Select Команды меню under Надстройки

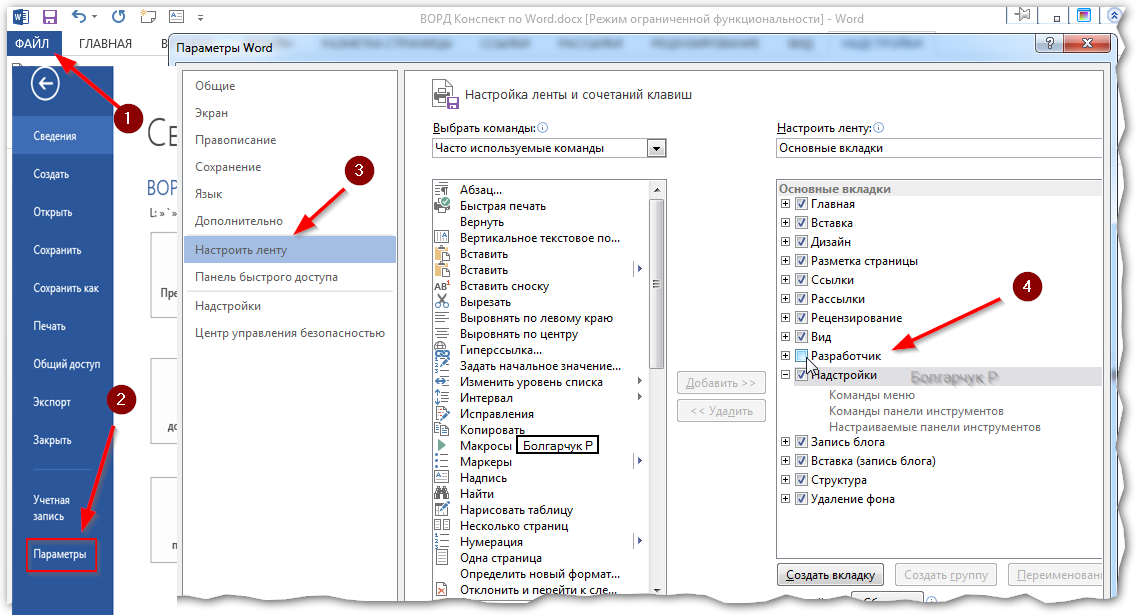click(872, 395)
